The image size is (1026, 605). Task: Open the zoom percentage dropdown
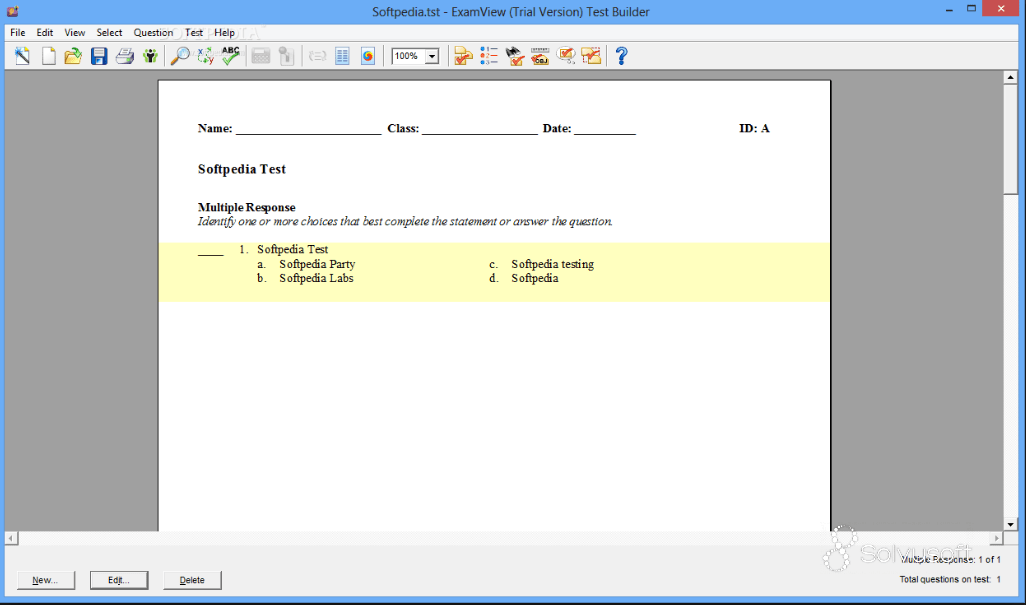tap(432, 55)
